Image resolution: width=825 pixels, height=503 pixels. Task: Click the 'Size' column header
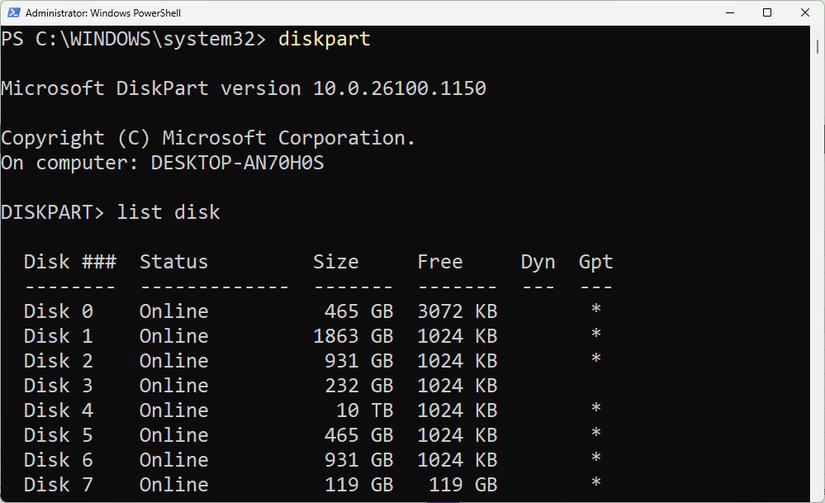click(x=335, y=262)
